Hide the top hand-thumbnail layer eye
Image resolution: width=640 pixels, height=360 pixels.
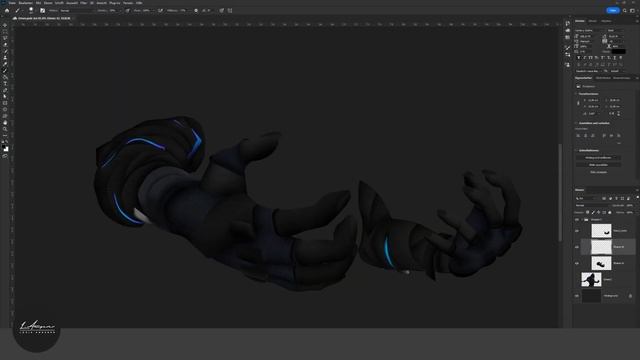pyautogui.click(x=577, y=231)
